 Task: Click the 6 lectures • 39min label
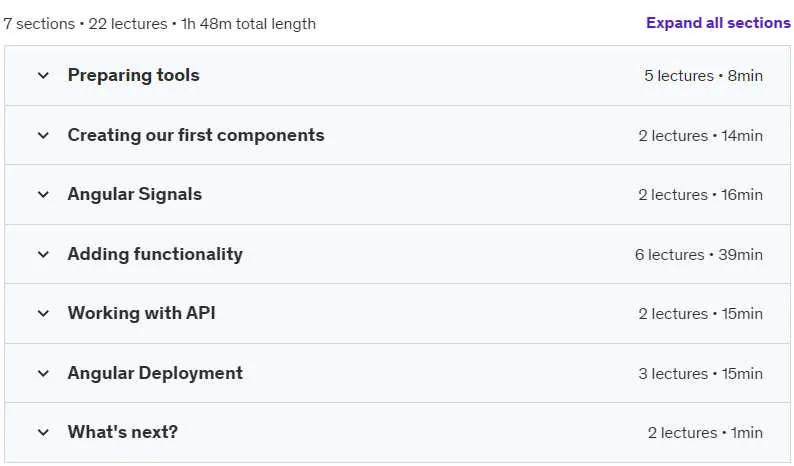coord(699,255)
